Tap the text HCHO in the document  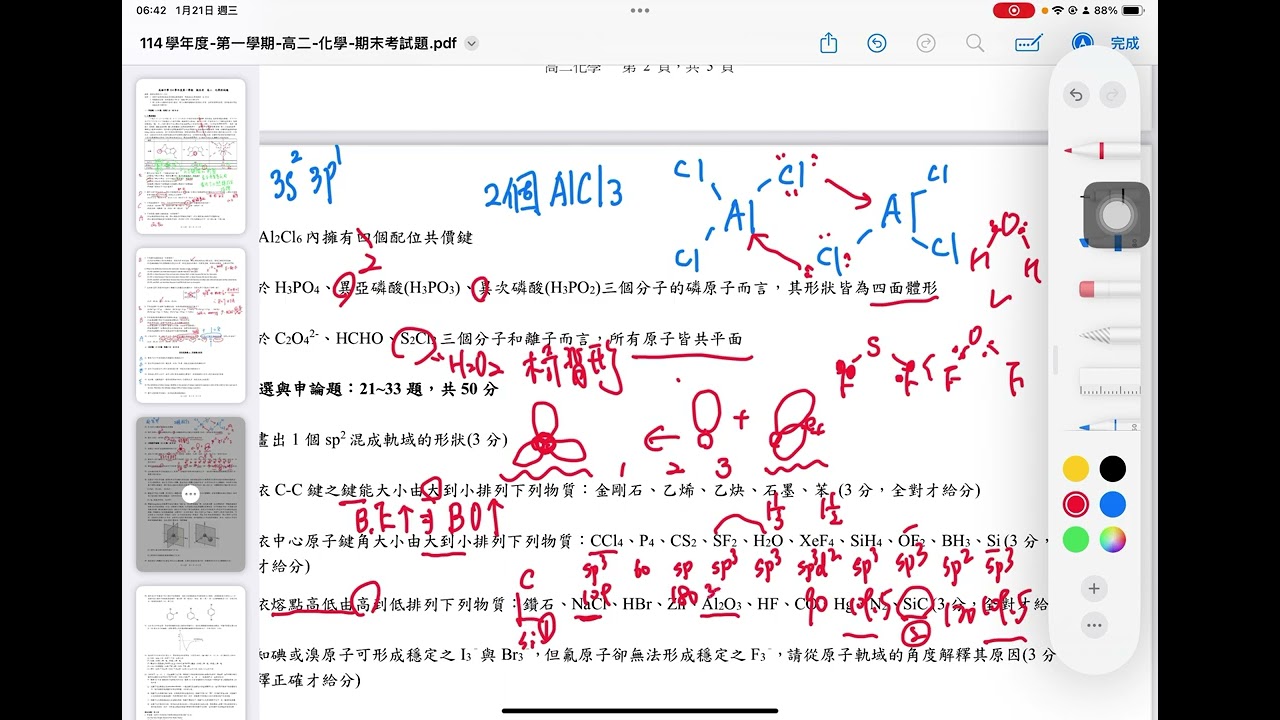[x=359, y=339]
